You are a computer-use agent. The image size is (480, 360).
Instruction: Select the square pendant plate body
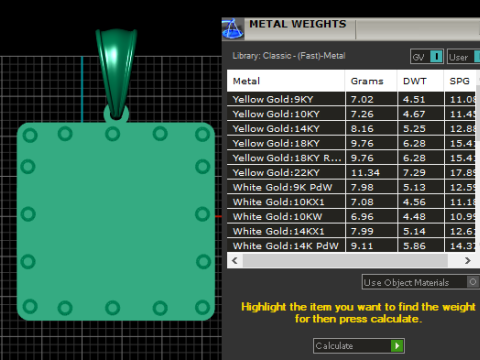coord(116,222)
